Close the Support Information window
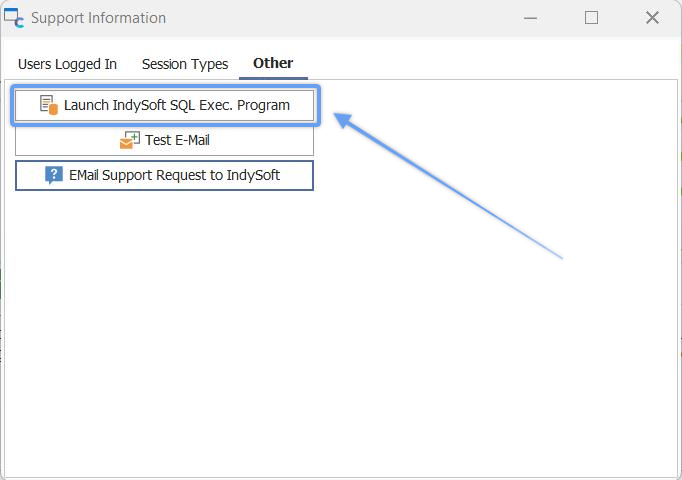This screenshot has height=480, width=682. pyautogui.click(x=652, y=18)
